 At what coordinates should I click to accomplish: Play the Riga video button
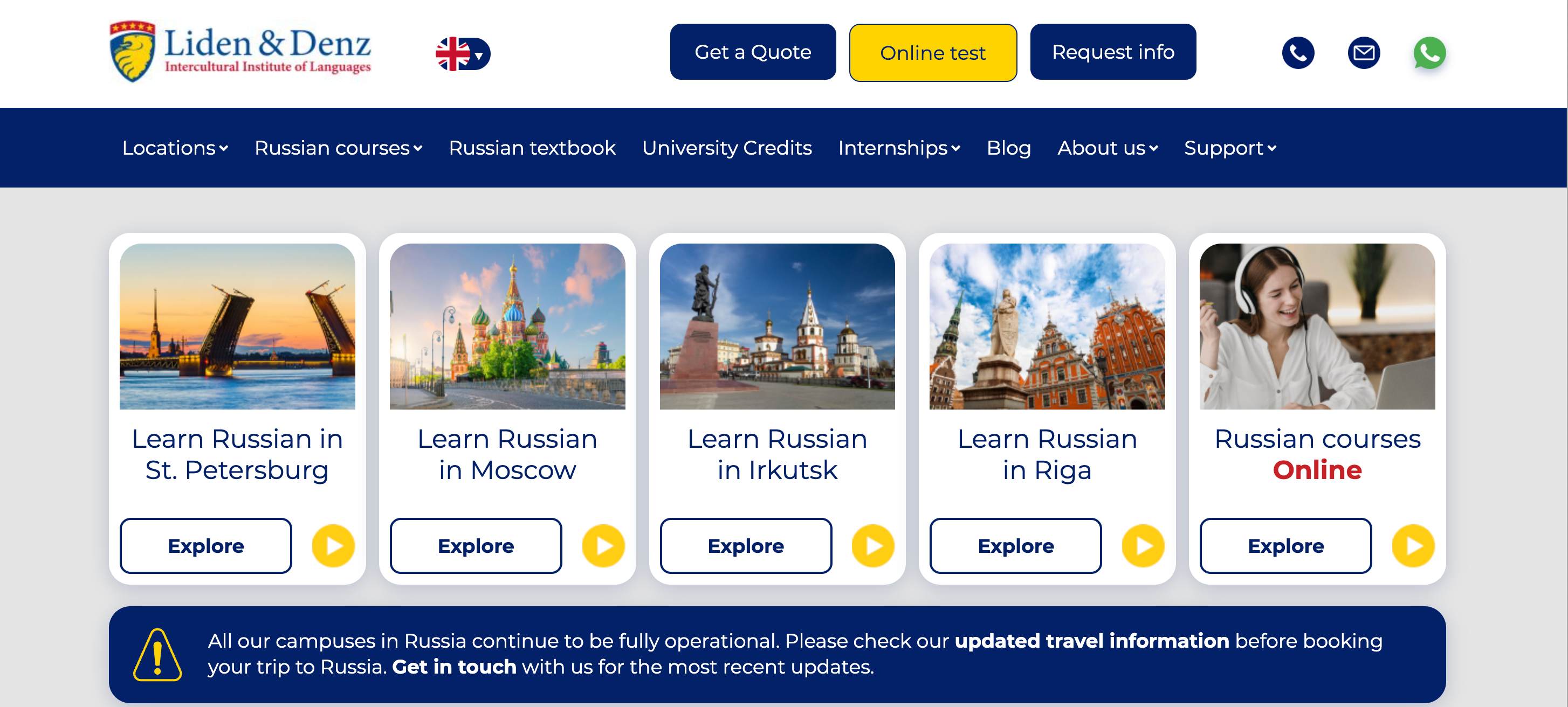pos(1143,546)
